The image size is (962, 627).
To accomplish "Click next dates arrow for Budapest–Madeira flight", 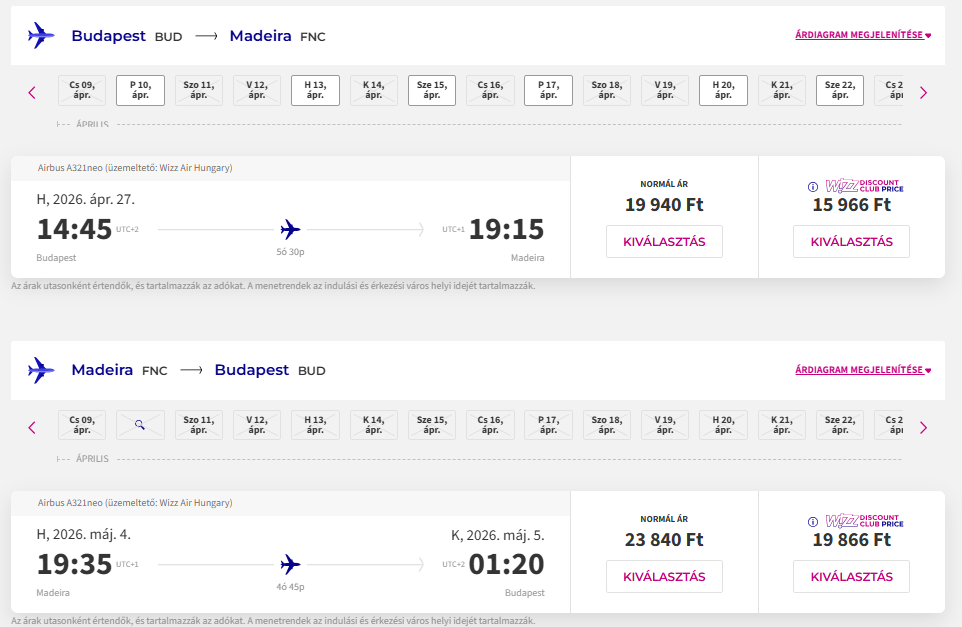I will click(x=923, y=93).
